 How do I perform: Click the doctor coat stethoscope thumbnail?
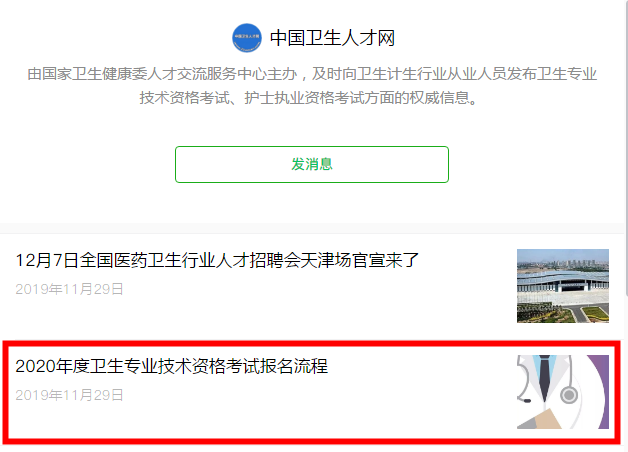[563, 392]
